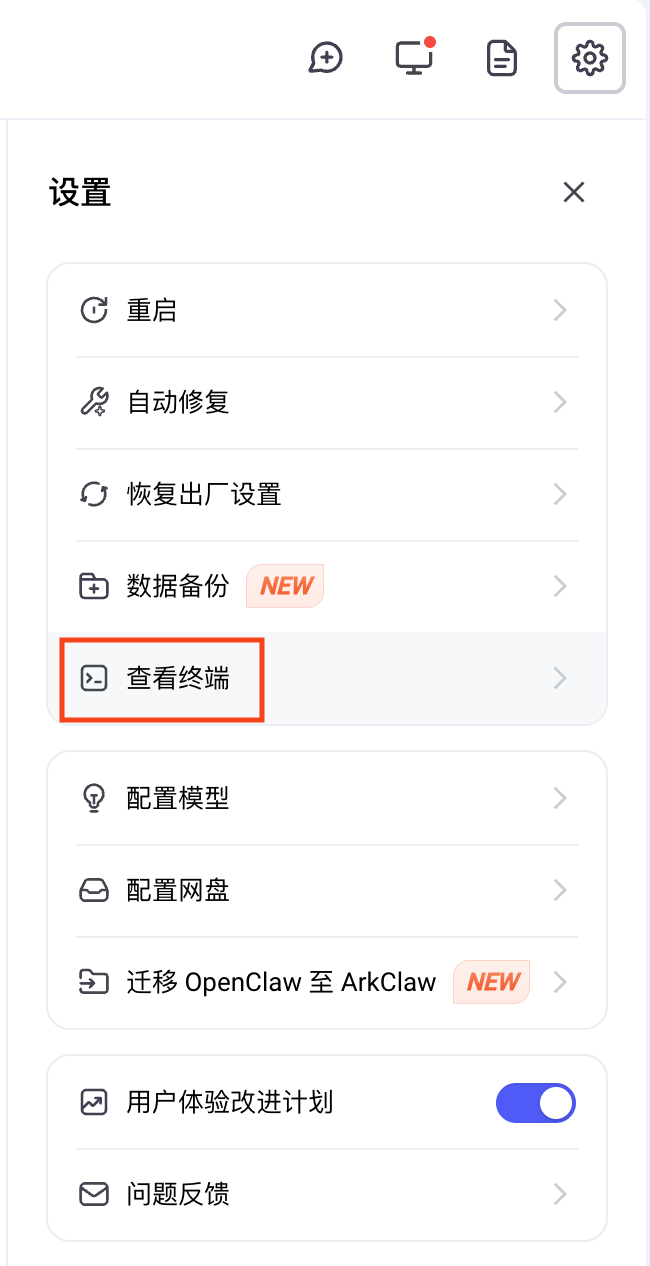Viewport: 650px width, 1266px height.
Task: Click the document icon in top bar
Action: coord(502,58)
